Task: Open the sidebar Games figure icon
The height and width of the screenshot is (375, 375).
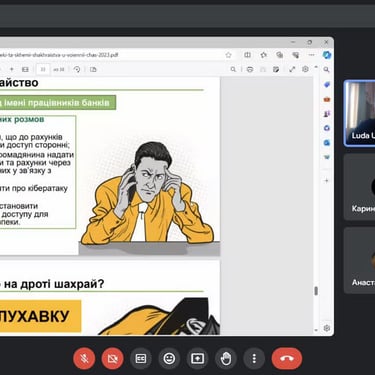Action: coord(327,114)
